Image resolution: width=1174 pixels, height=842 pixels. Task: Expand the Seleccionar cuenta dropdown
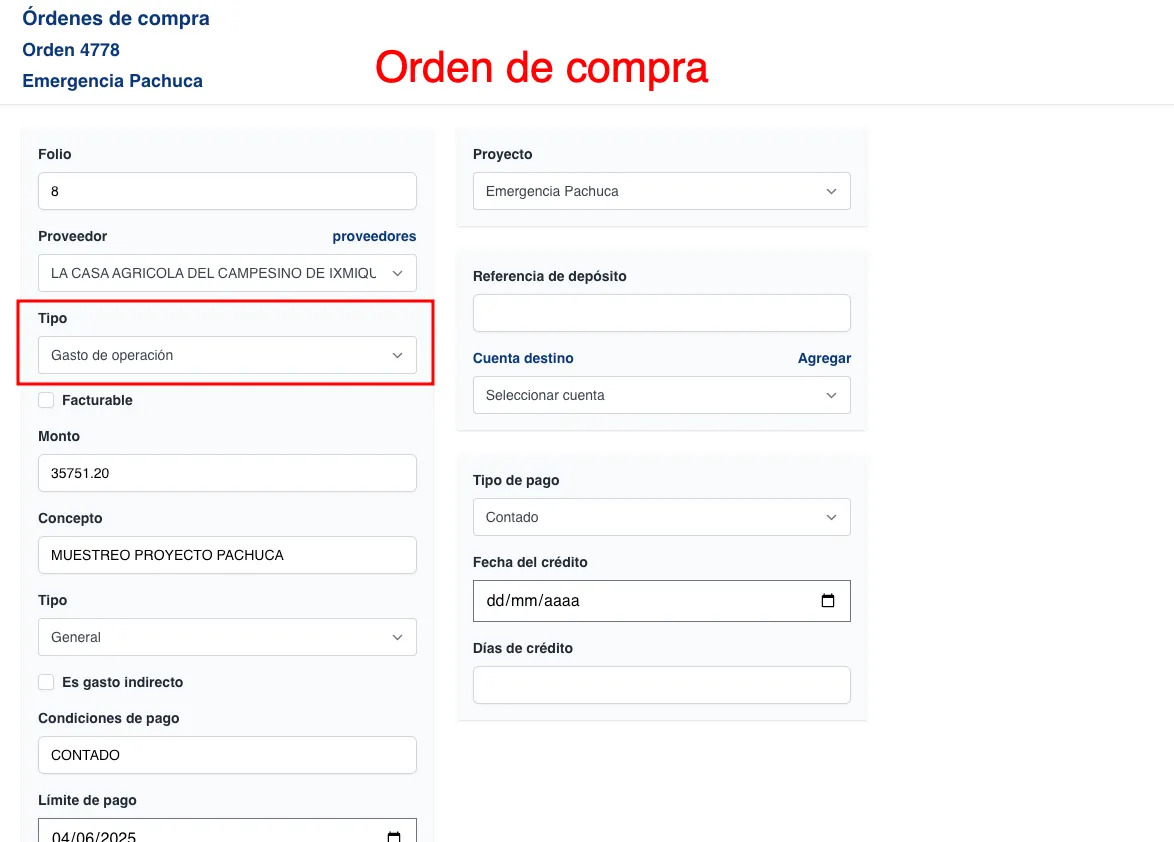661,395
